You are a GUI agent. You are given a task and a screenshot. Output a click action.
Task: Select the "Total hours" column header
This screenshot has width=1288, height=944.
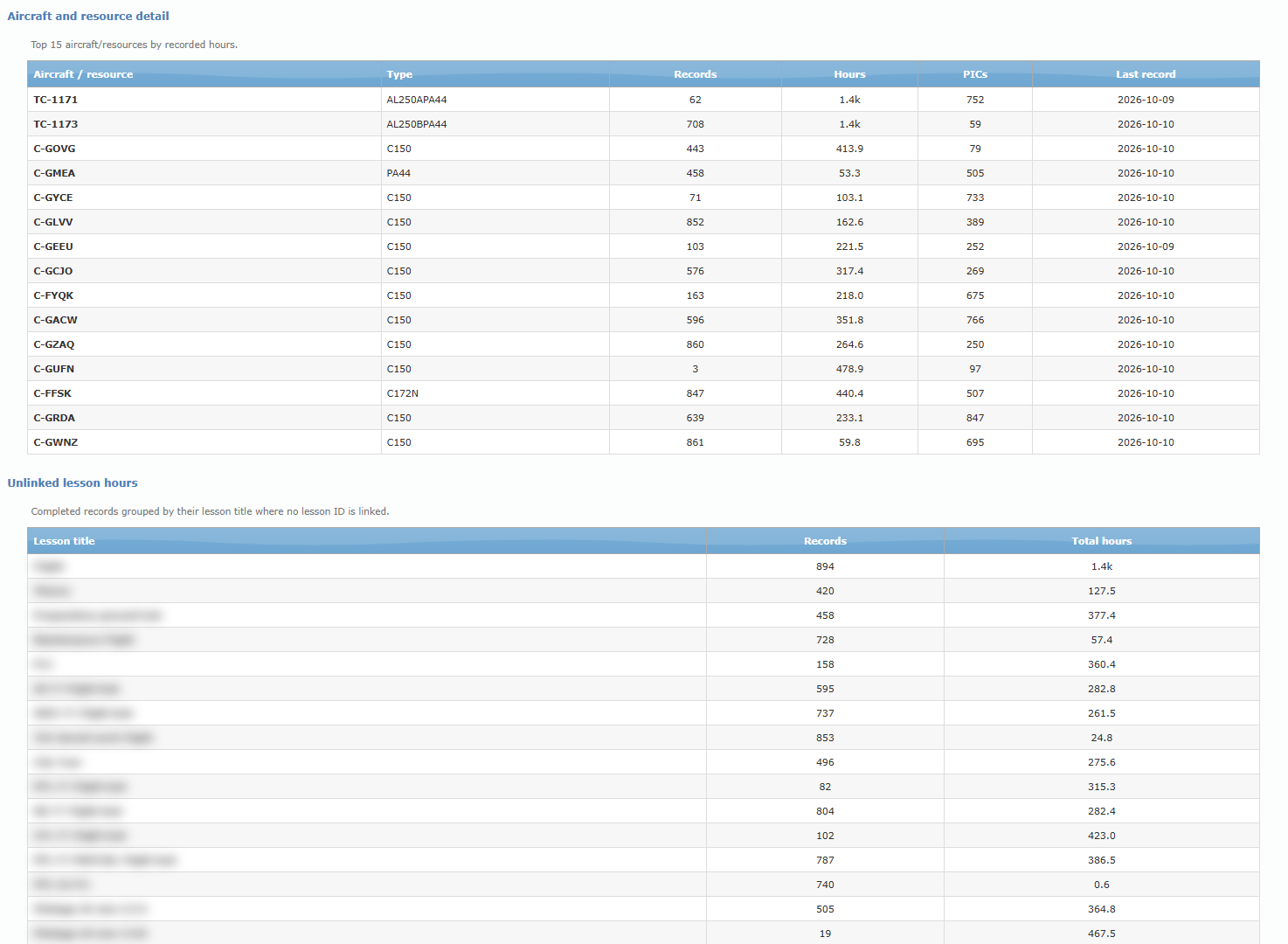pyautogui.click(x=1102, y=541)
